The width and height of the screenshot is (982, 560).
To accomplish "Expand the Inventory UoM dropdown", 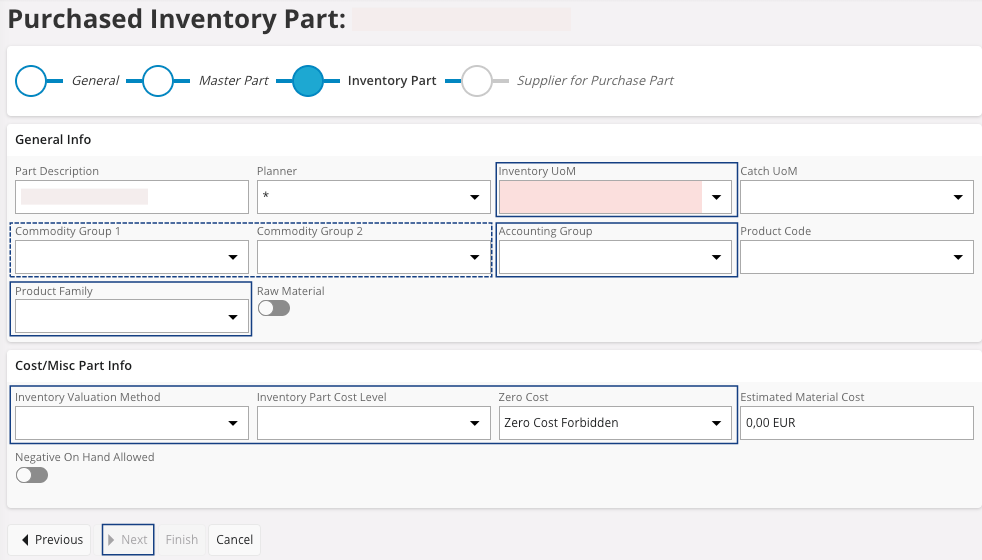I will click(716, 198).
